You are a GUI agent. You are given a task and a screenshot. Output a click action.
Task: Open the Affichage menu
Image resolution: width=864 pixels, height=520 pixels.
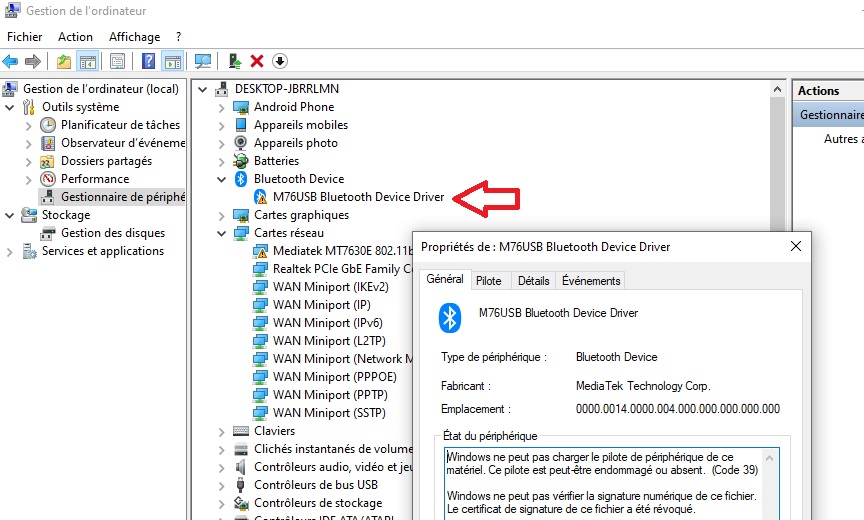point(134,37)
